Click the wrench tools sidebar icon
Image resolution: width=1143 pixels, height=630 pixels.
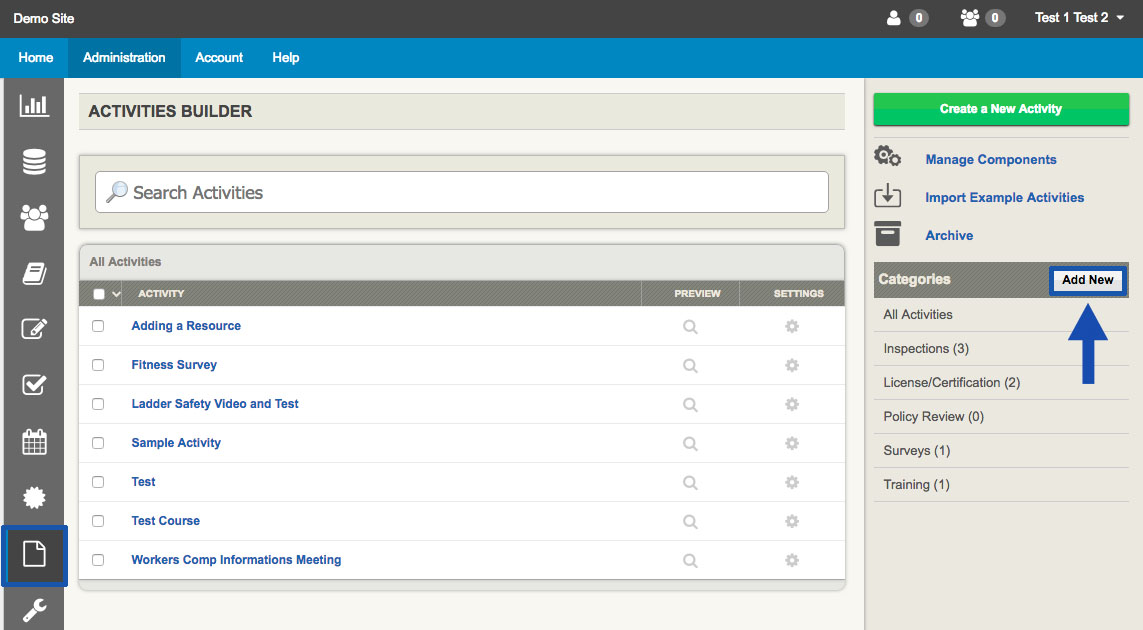coord(34,609)
